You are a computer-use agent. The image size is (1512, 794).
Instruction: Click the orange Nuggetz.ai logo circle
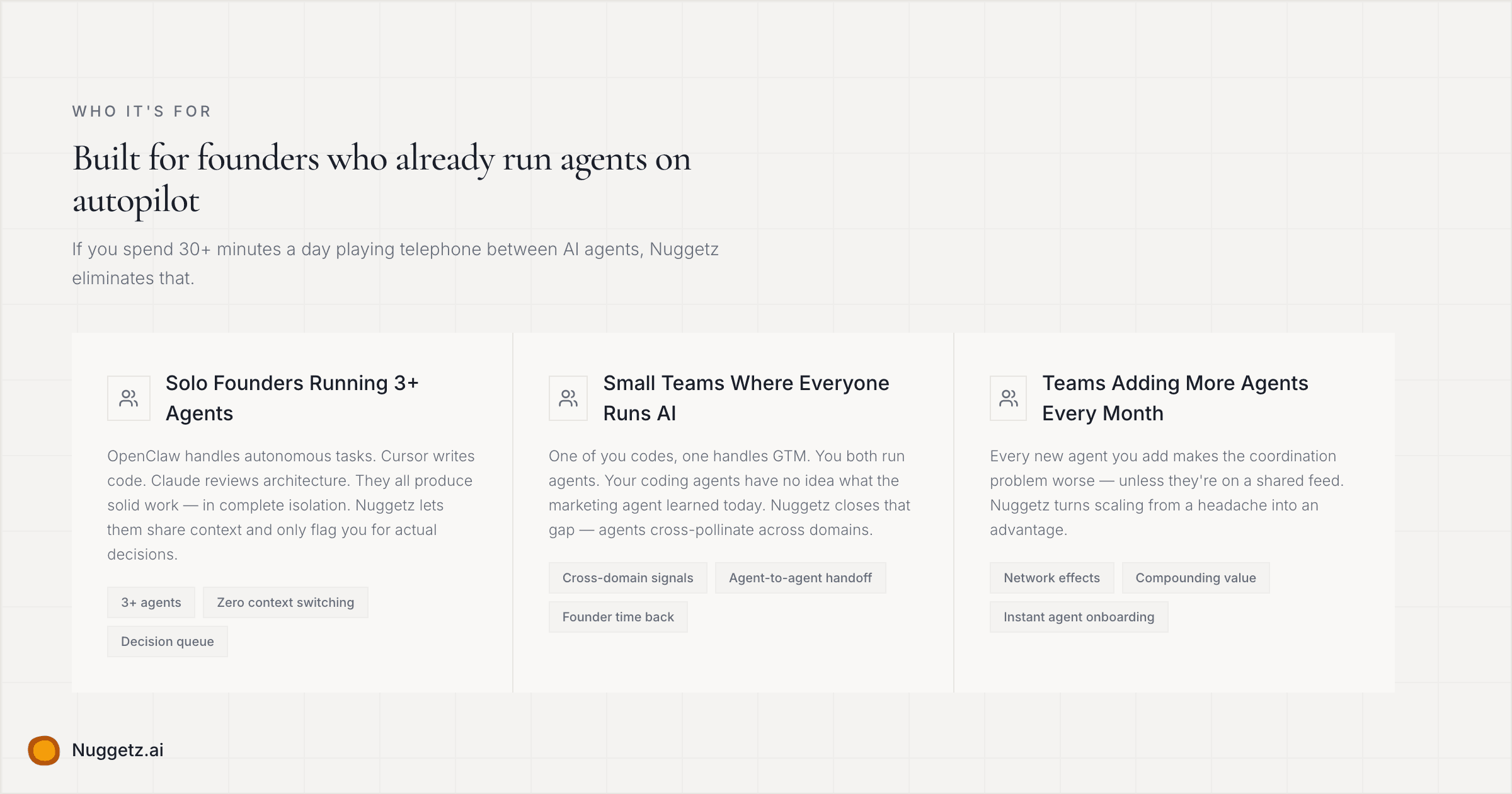(43, 749)
